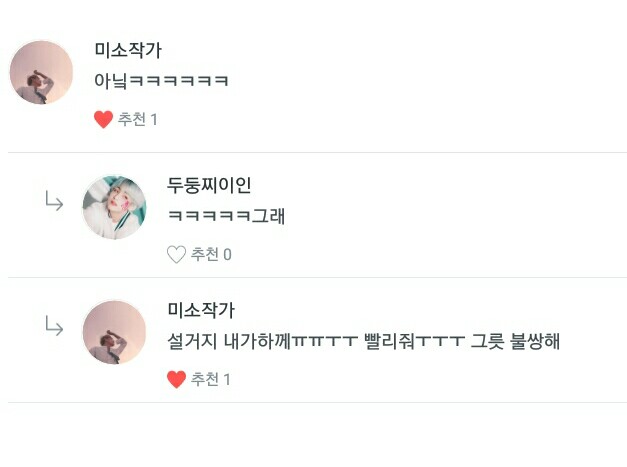Select the 미소작가 username on the first comment
Viewport: 627px width, 467px height.
128,50
